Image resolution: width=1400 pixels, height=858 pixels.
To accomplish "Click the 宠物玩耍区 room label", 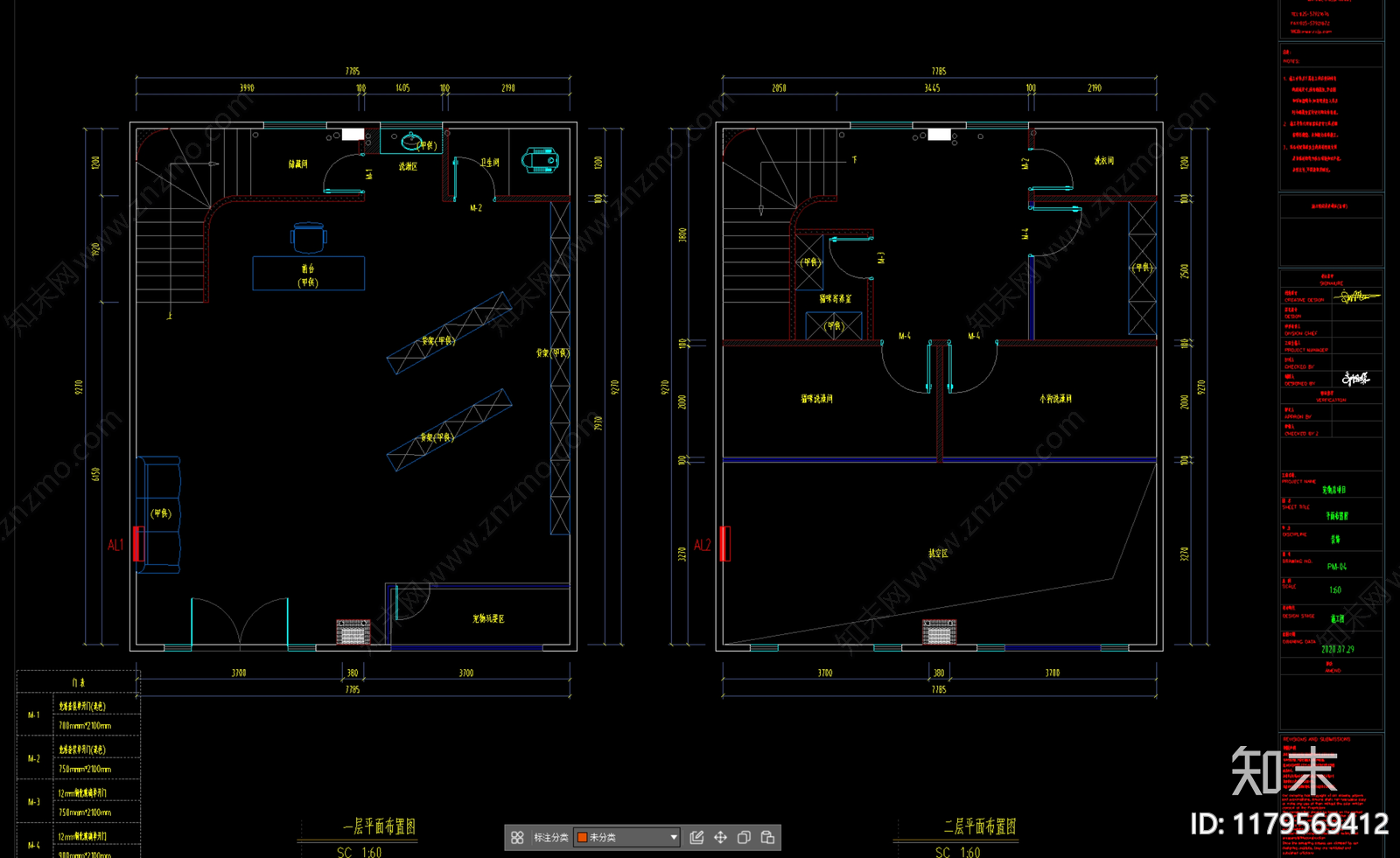I will point(488,618).
